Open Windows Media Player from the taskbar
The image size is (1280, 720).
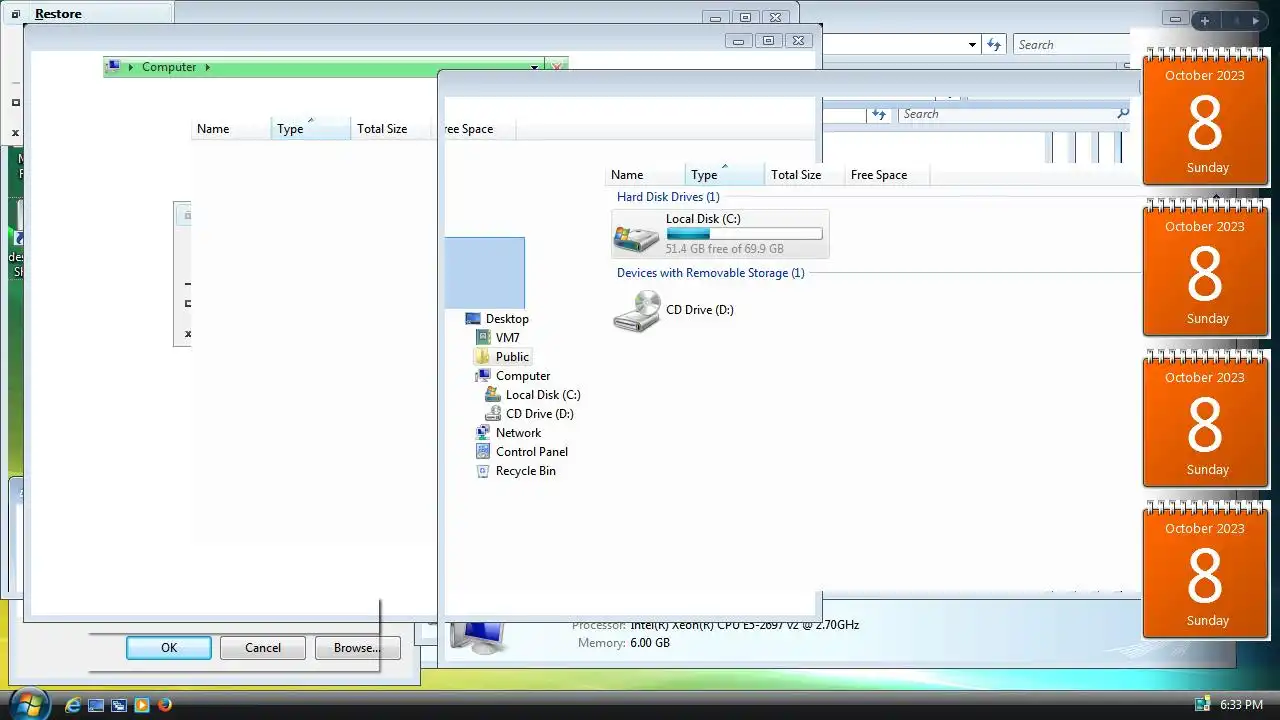141,705
